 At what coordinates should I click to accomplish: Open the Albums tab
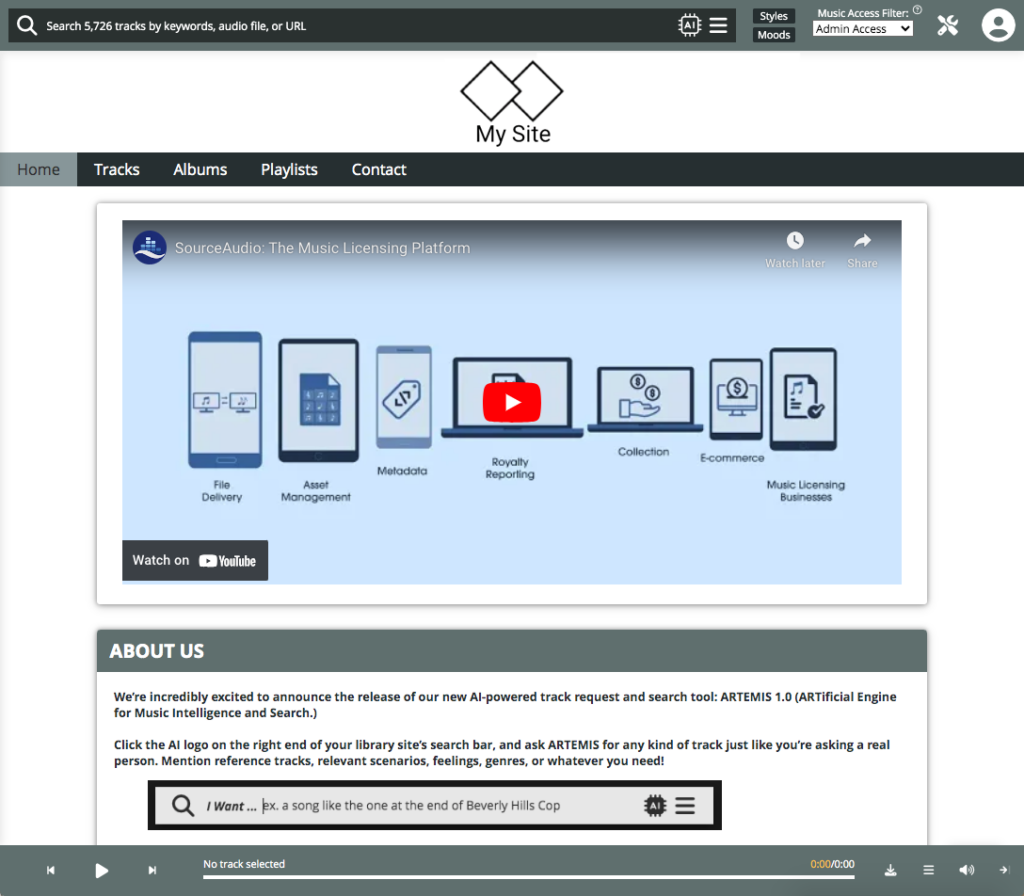click(200, 170)
